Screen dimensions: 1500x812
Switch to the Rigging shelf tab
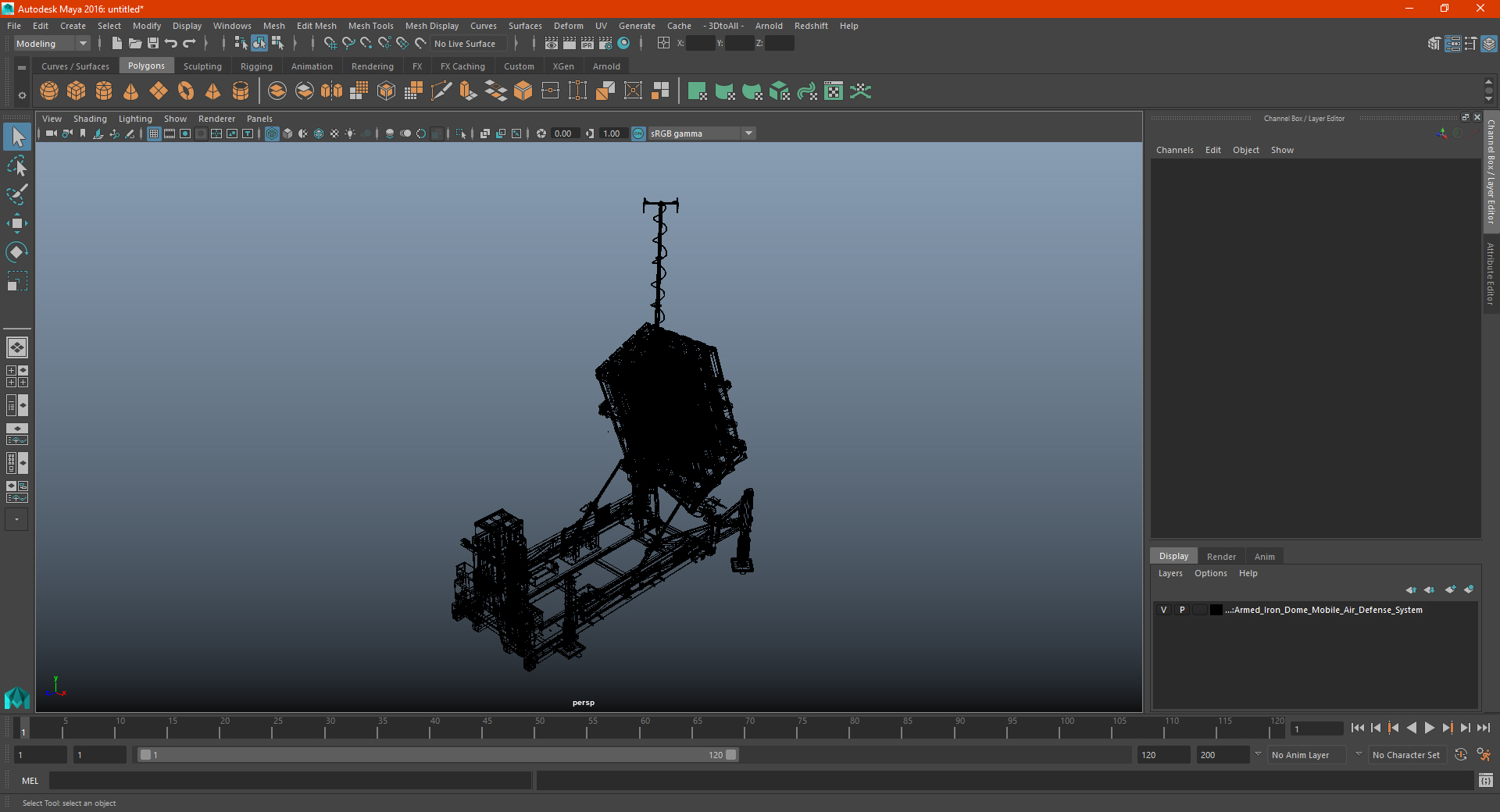tap(256, 66)
